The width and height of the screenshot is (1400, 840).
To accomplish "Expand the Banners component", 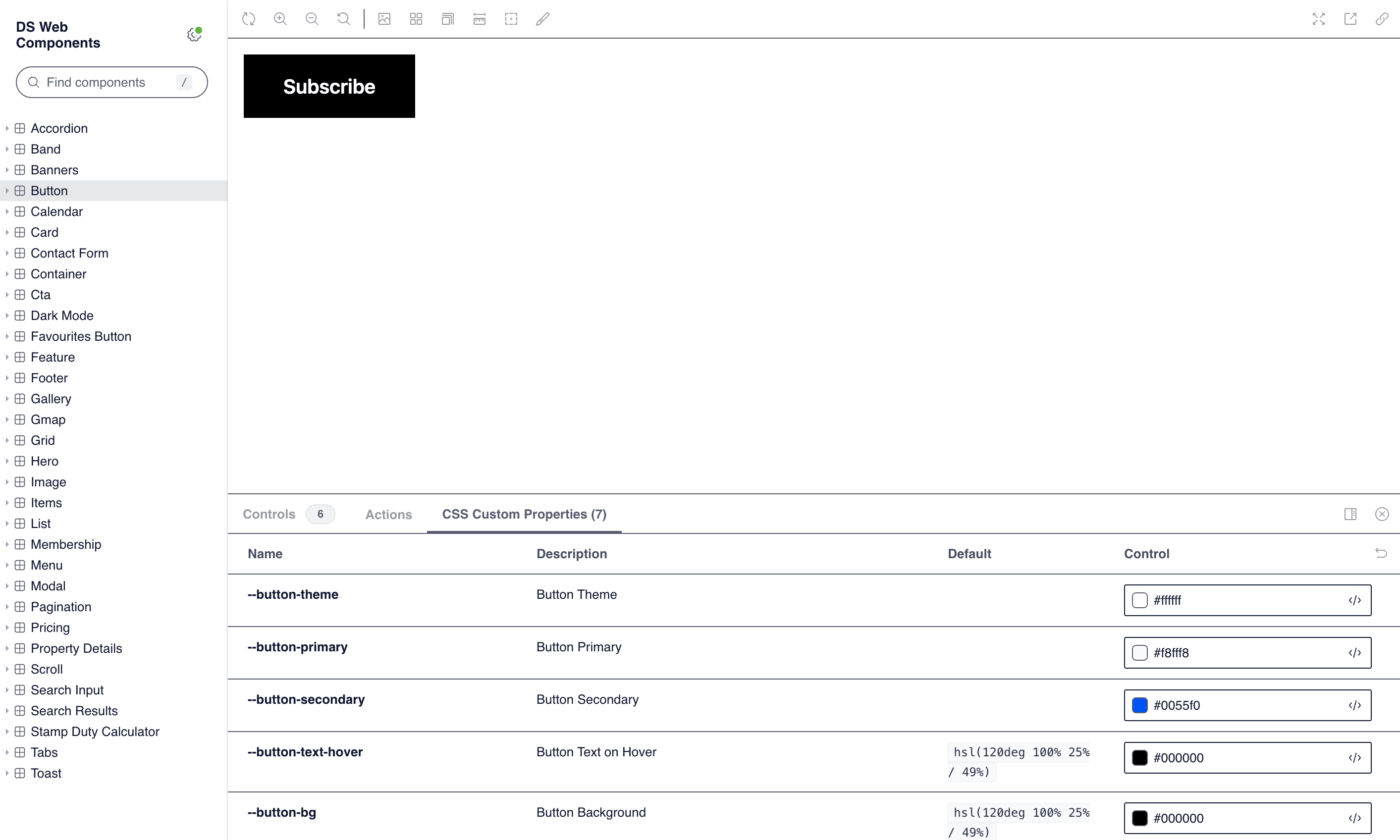I will coord(7,170).
